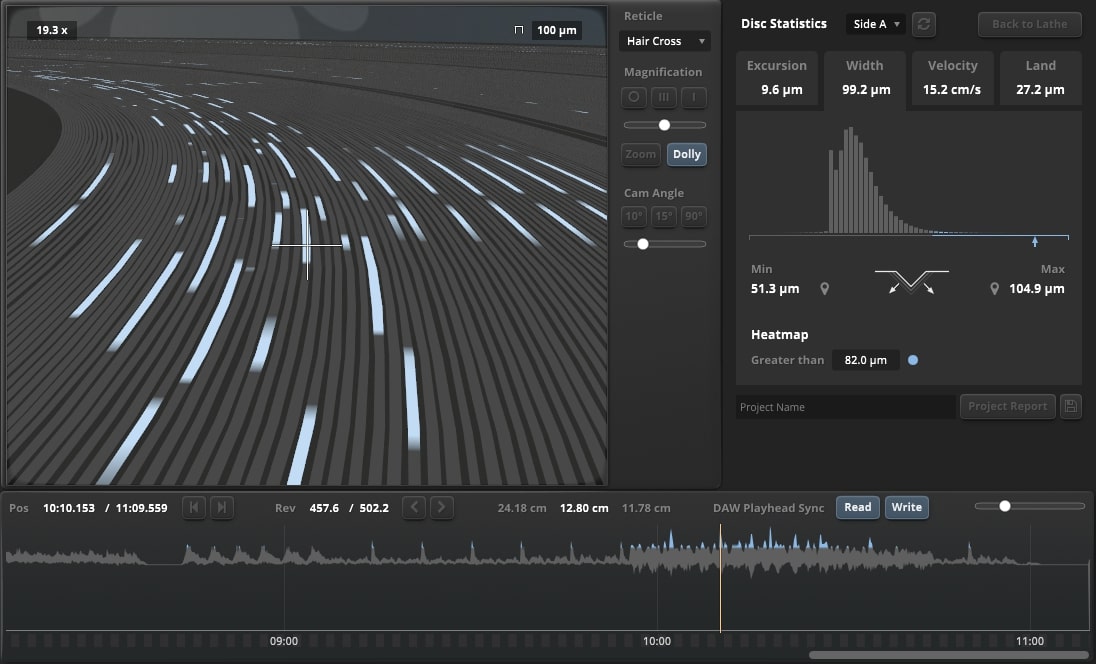Open the Side A disc dropdown

(877, 24)
